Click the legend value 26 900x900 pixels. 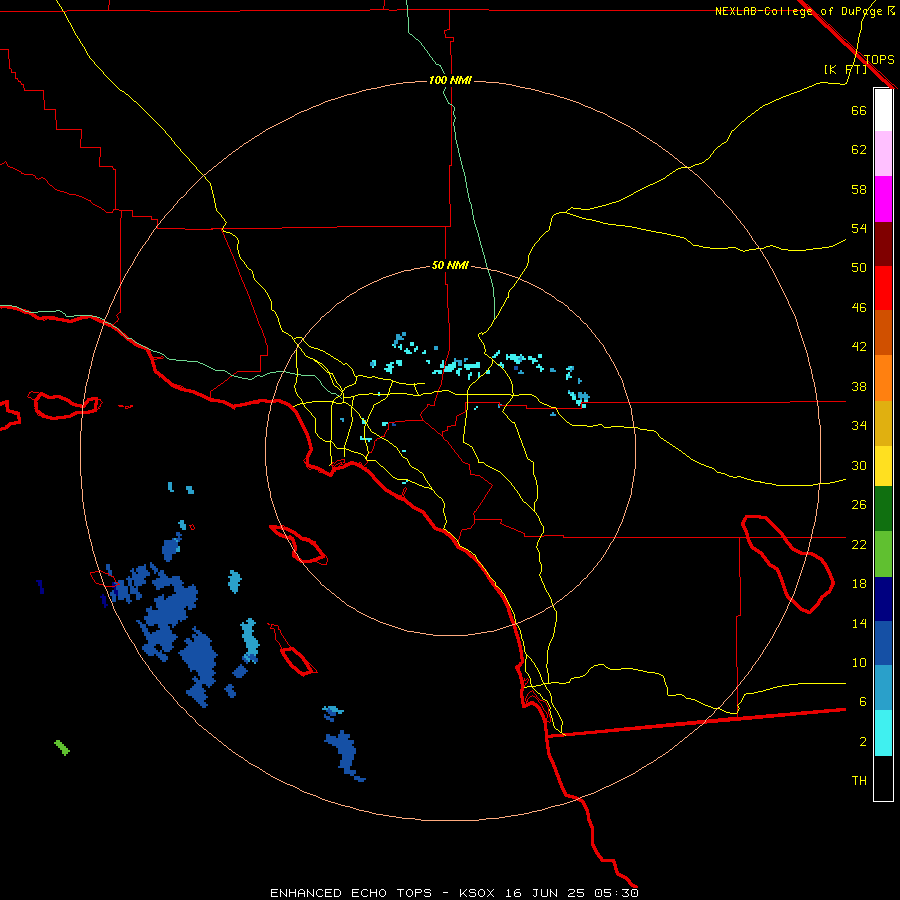[859, 505]
